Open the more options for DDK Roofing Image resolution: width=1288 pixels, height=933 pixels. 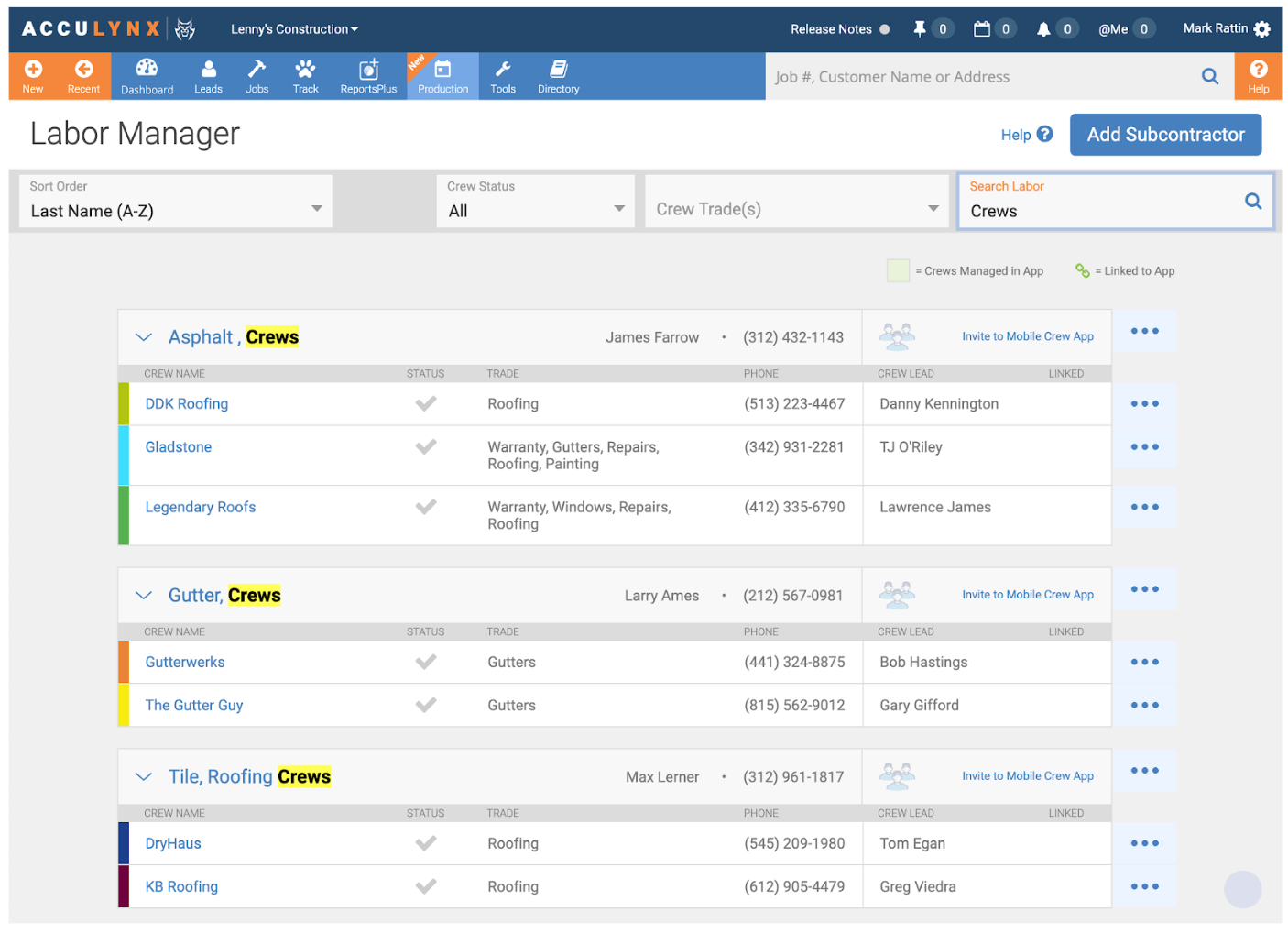point(1144,404)
